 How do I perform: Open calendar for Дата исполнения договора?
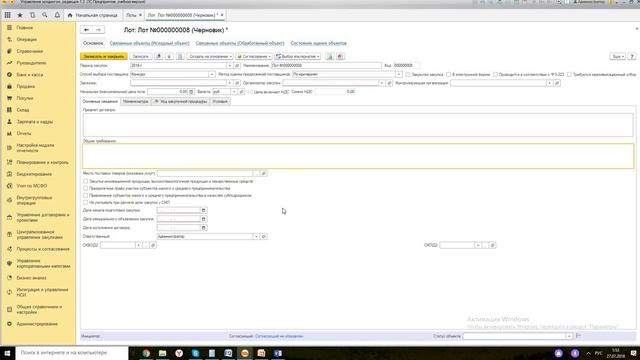click(x=203, y=228)
